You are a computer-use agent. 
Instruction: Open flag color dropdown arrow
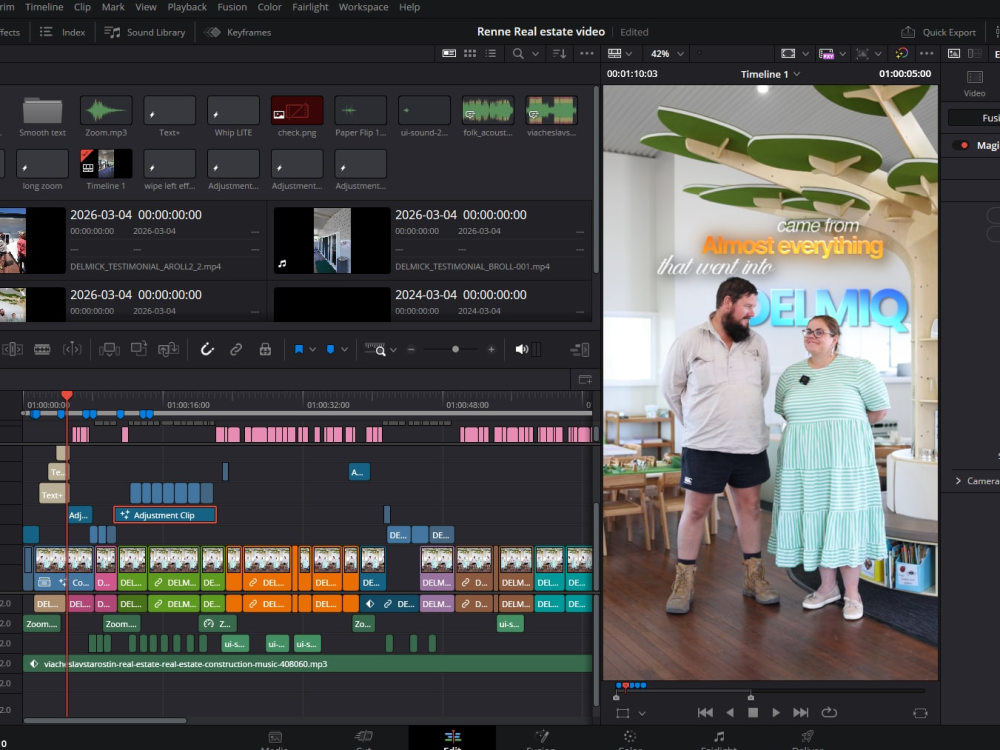click(312, 349)
